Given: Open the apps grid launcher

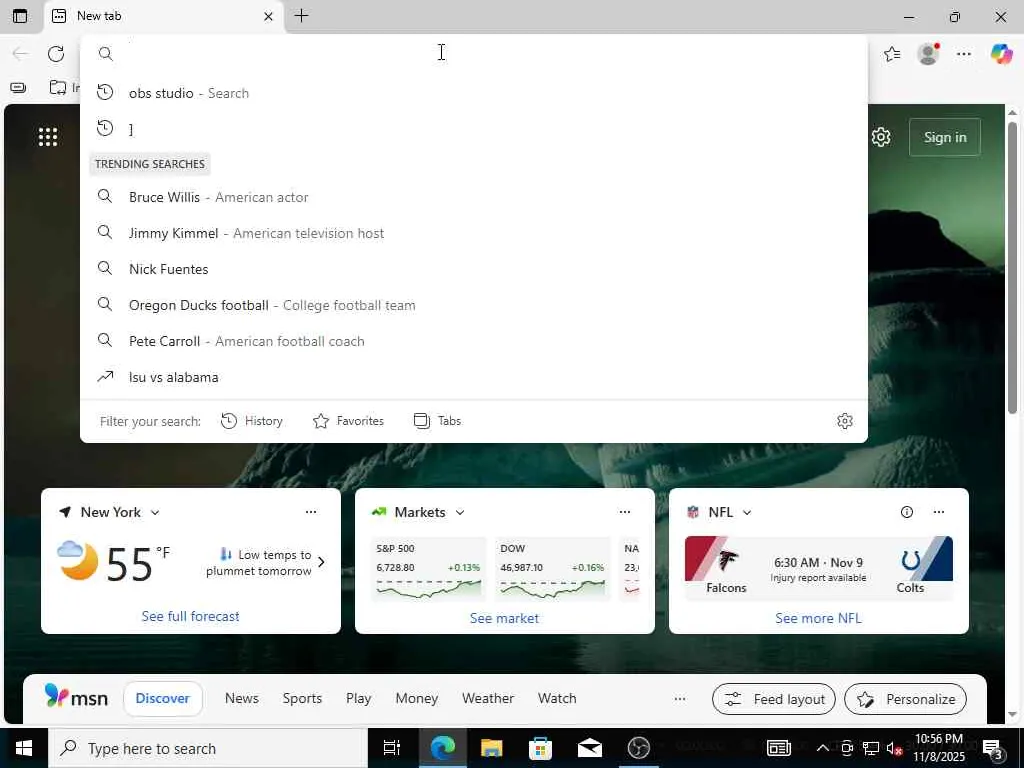Looking at the screenshot, I should click(48, 136).
